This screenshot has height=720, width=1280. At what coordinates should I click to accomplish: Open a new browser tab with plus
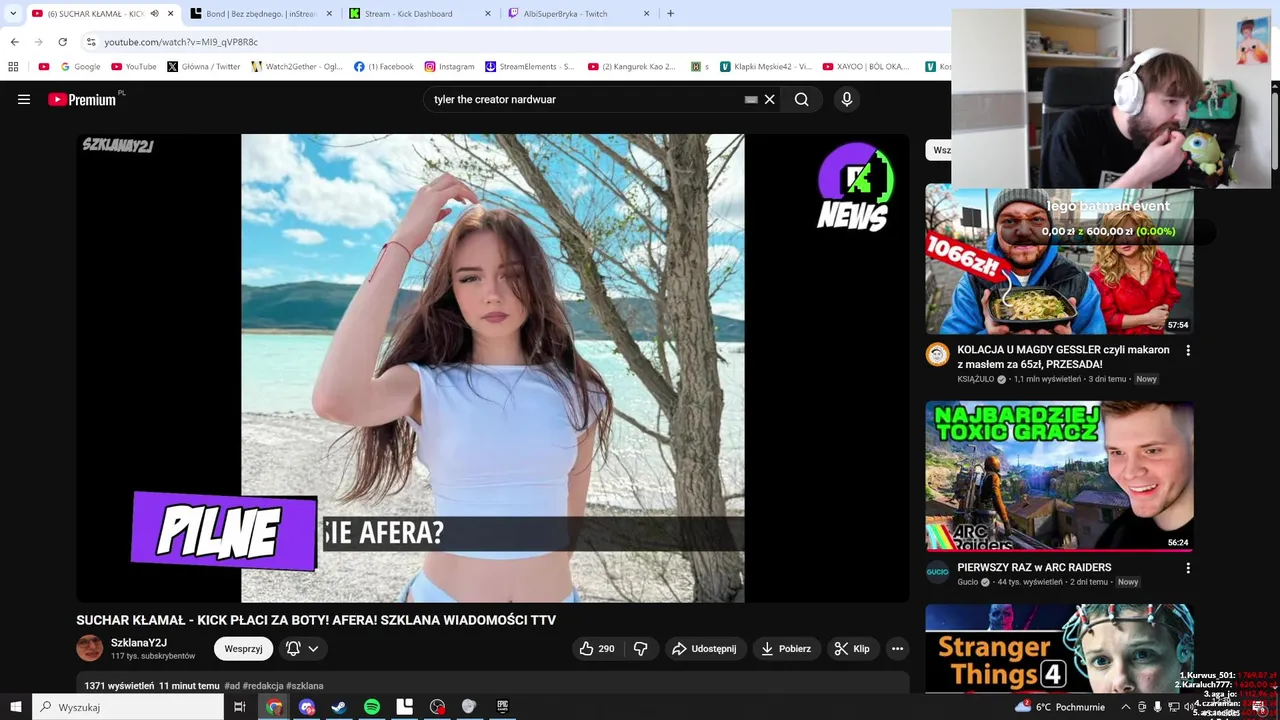pyautogui.click(x=670, y=13)
